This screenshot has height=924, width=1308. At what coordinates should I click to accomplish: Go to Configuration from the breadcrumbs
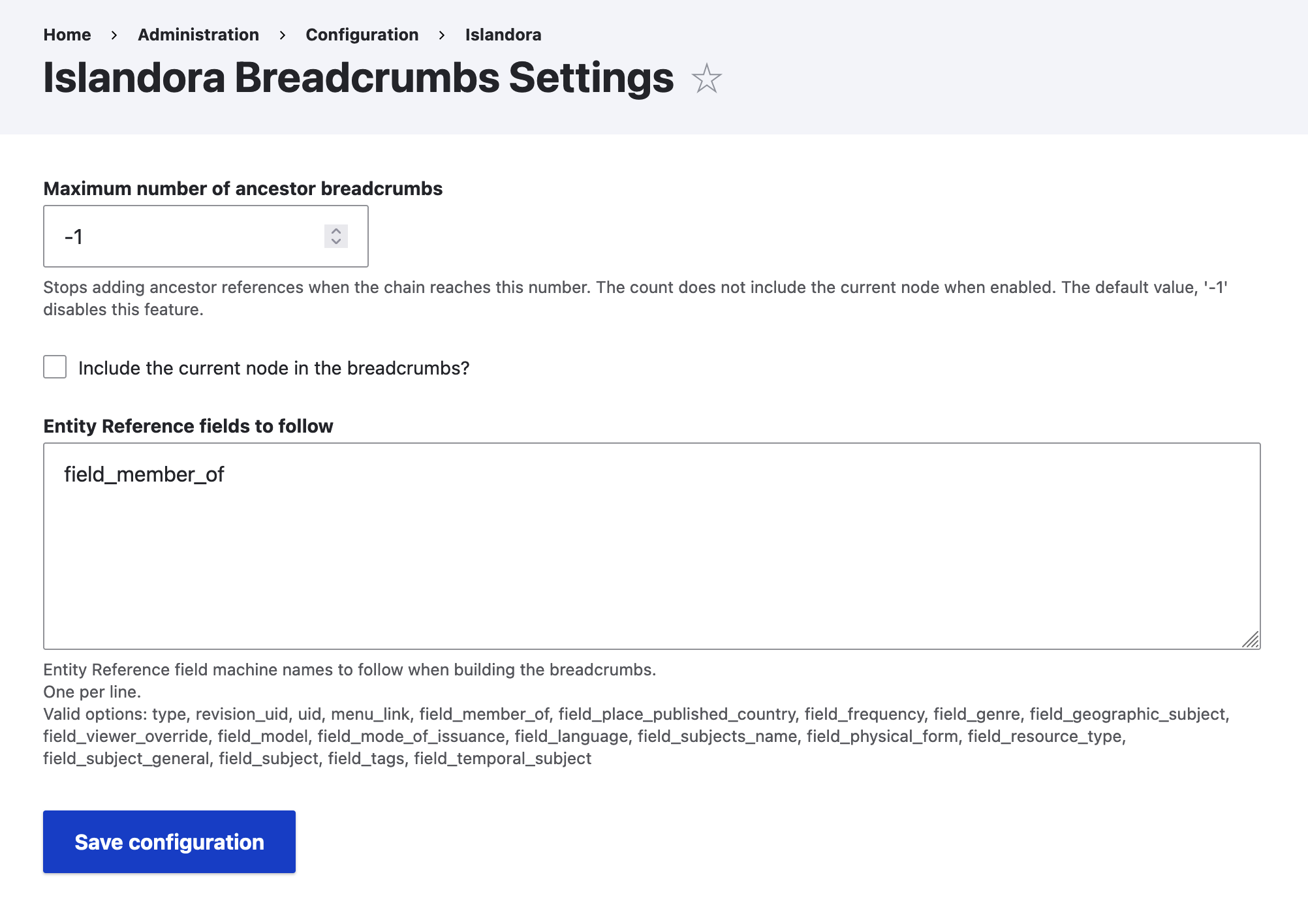pyautogui.click(x=362, y=35)
